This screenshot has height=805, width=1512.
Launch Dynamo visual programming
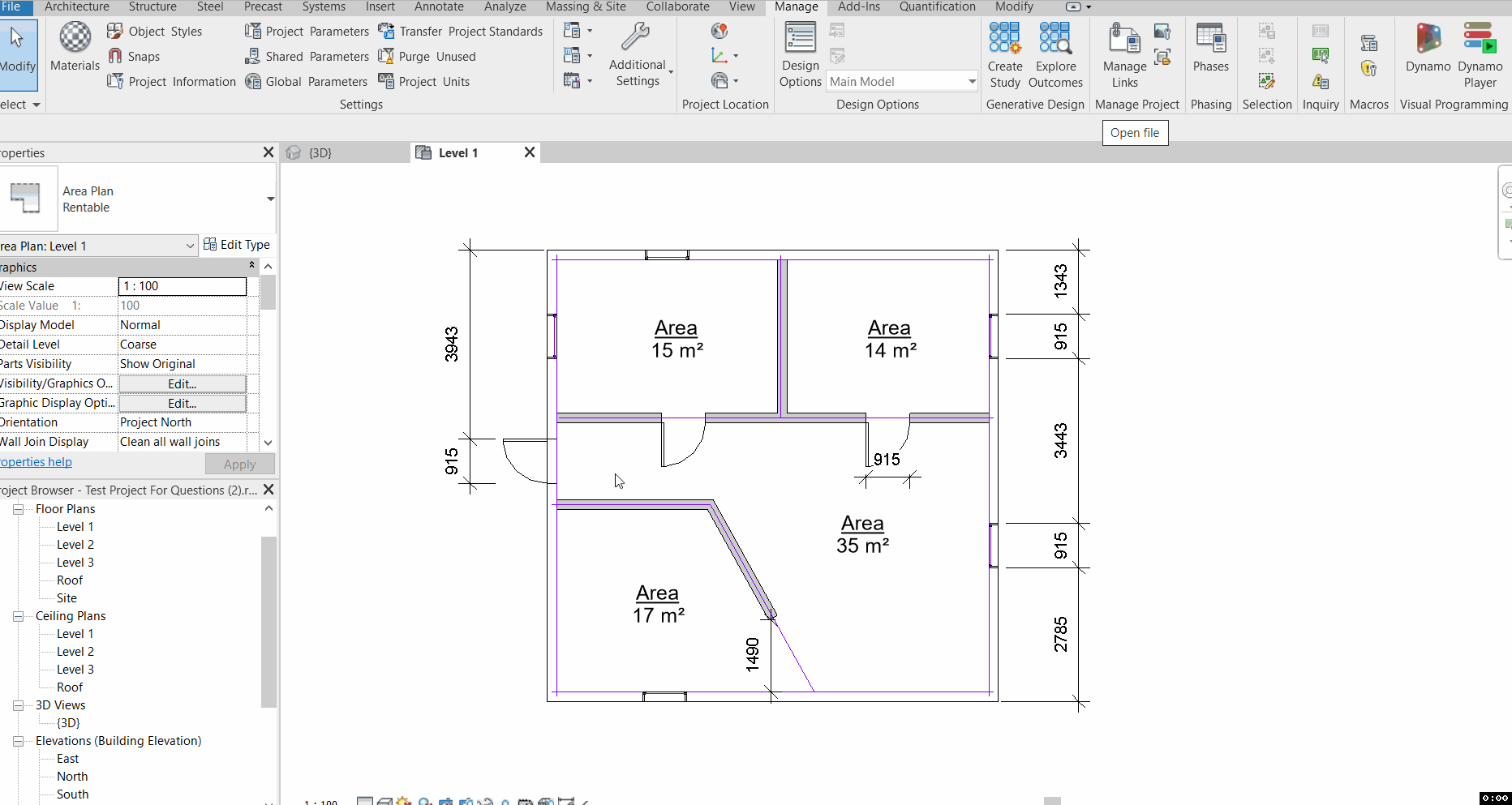[1428, 49]
